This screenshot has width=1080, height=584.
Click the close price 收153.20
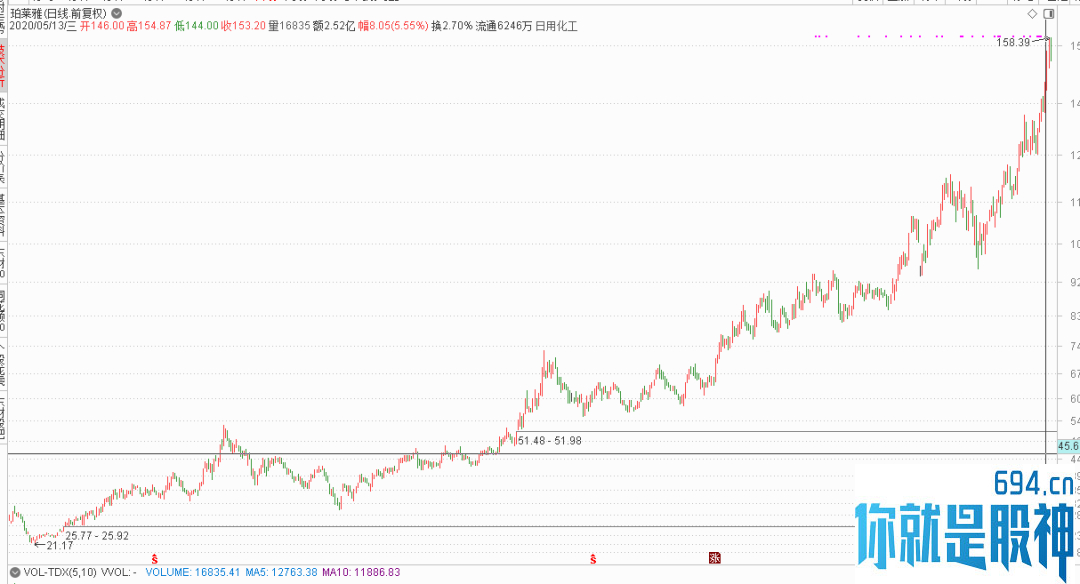point(243,26)
